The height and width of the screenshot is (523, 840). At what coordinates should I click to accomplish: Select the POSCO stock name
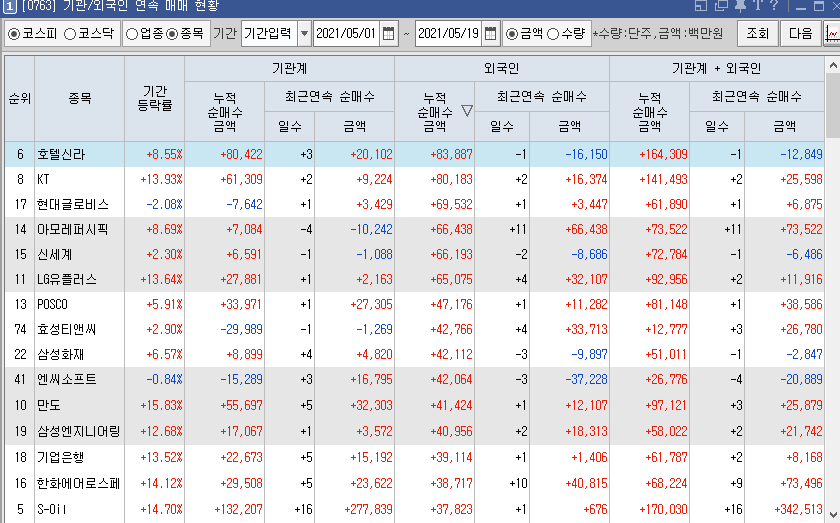click(52, 304)
